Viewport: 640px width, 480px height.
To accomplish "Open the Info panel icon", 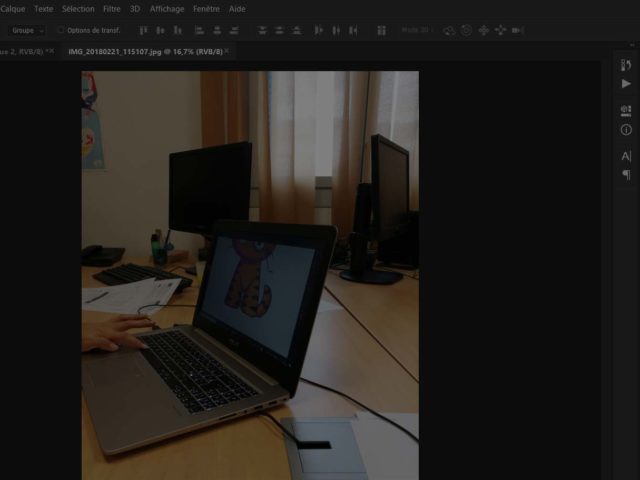I will tap(627, 130).
